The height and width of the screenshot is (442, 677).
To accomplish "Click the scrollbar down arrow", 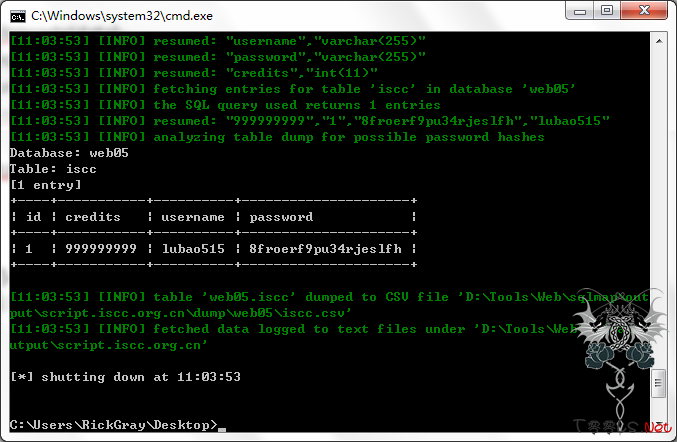I will (x=659, y=424).
